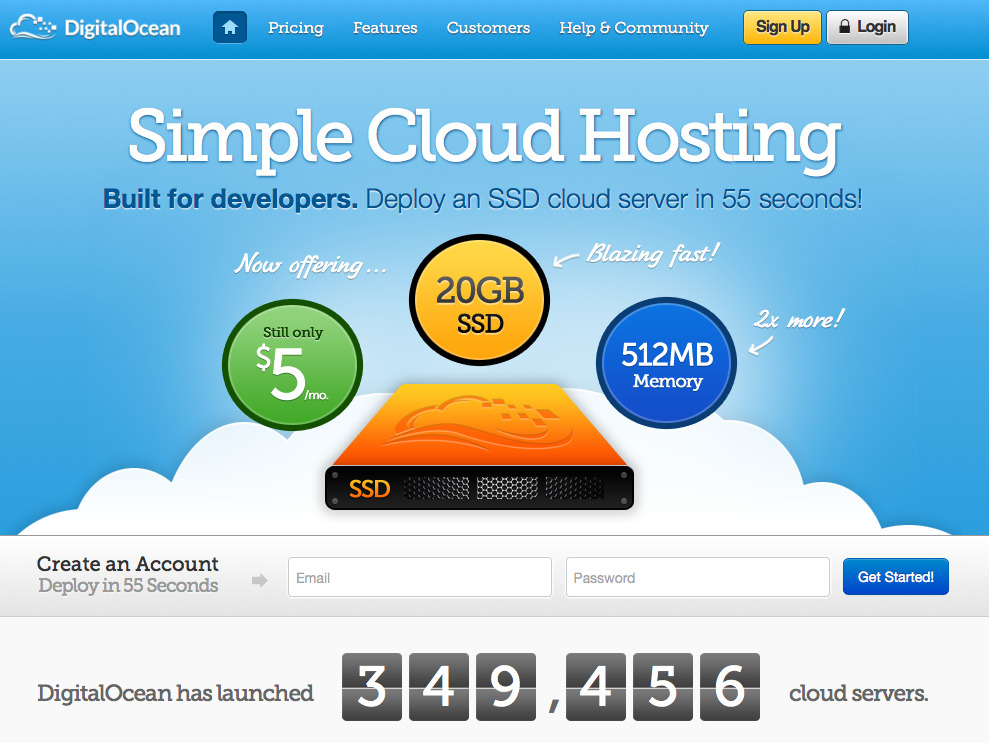Click the orange SSD server illustration
Image resolution: width=989 pixels, height=743 pixels.
[x=479, y=447]
